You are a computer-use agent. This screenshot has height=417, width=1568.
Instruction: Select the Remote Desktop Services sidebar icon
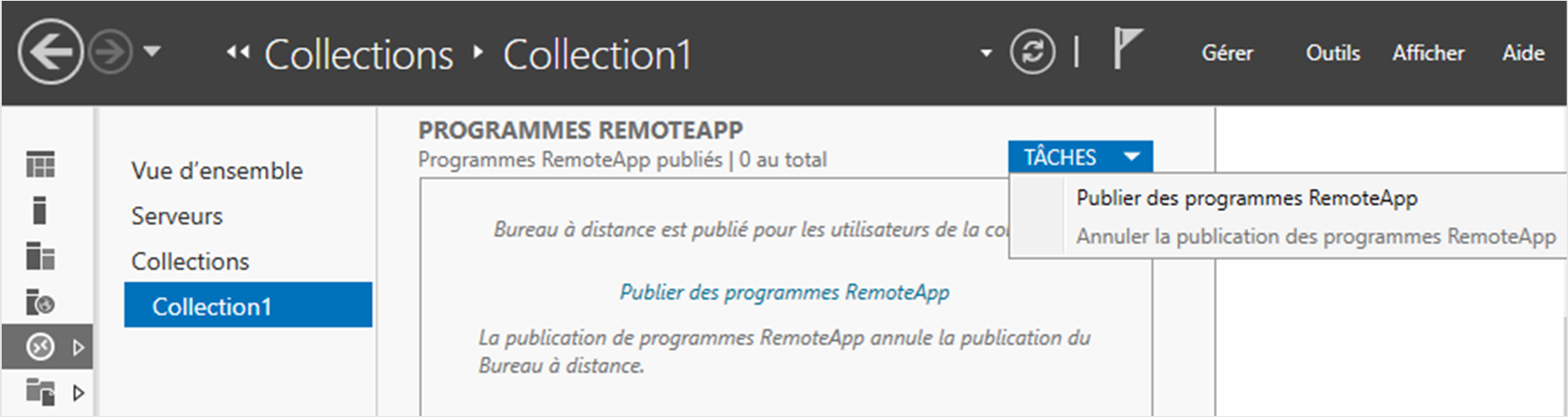tap(40, 347)
